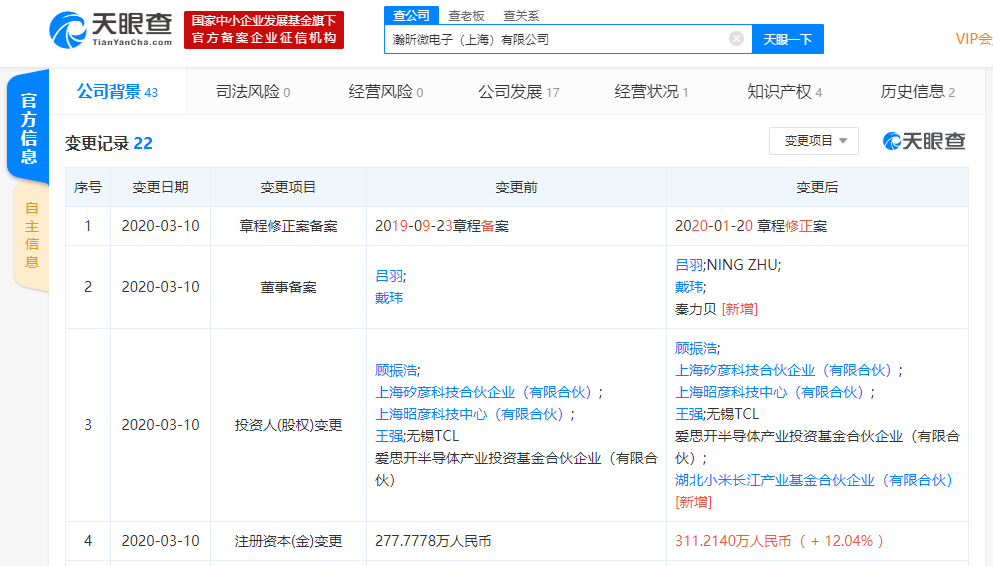This screenshot has width=993, height=566.
Task: Click the 董事备案 change item cell
Action: click(288, 287)
